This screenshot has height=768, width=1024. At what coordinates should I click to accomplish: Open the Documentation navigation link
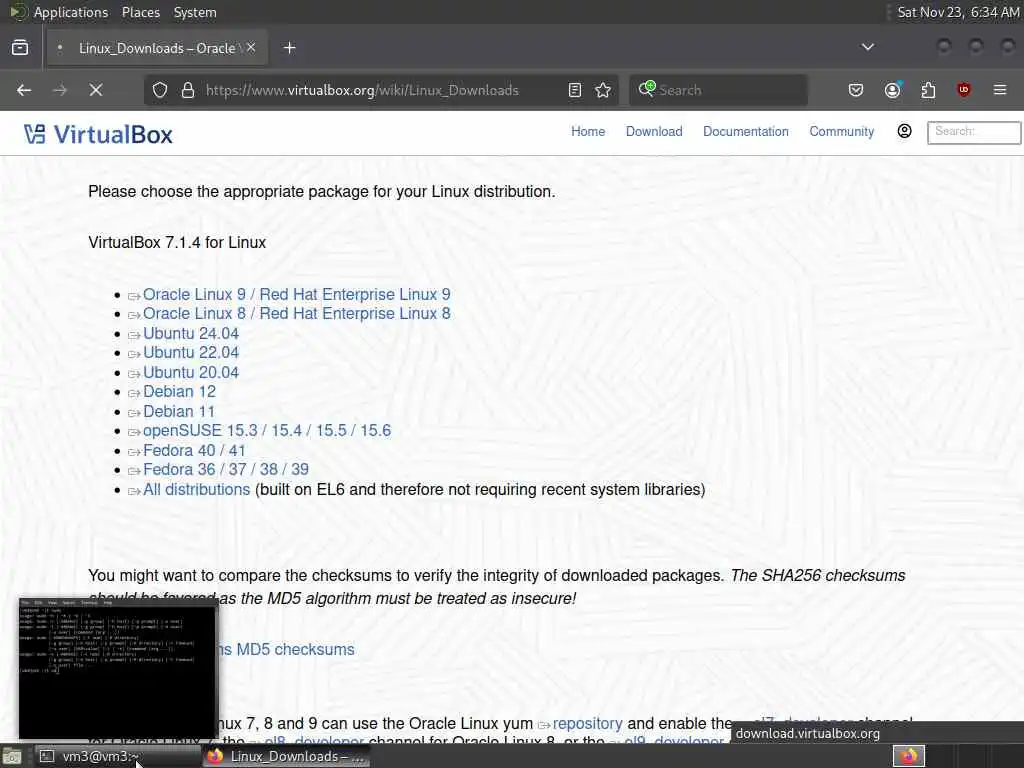coord(746,132)
